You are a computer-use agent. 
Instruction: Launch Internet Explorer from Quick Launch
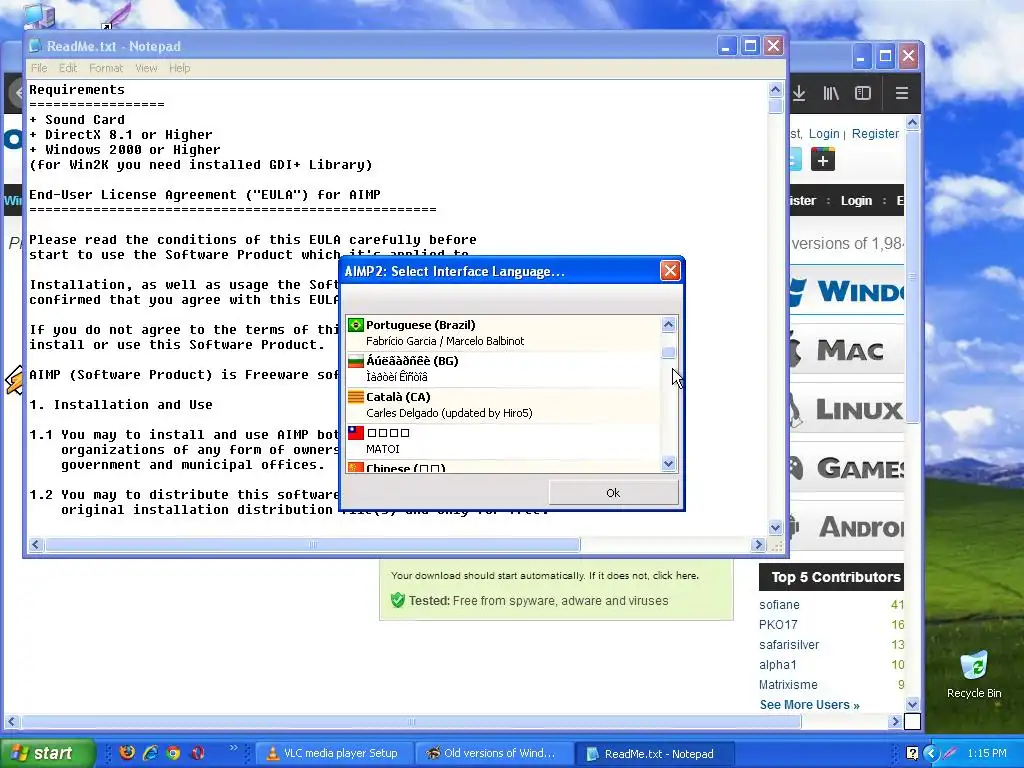pos(150,753)
